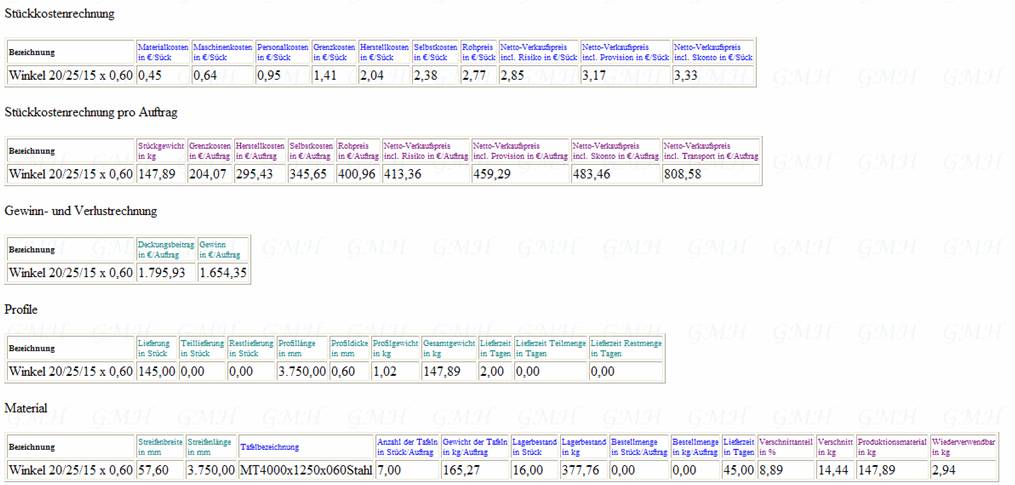Click the Wiederverwendbar column header

[x=963, y=447]
